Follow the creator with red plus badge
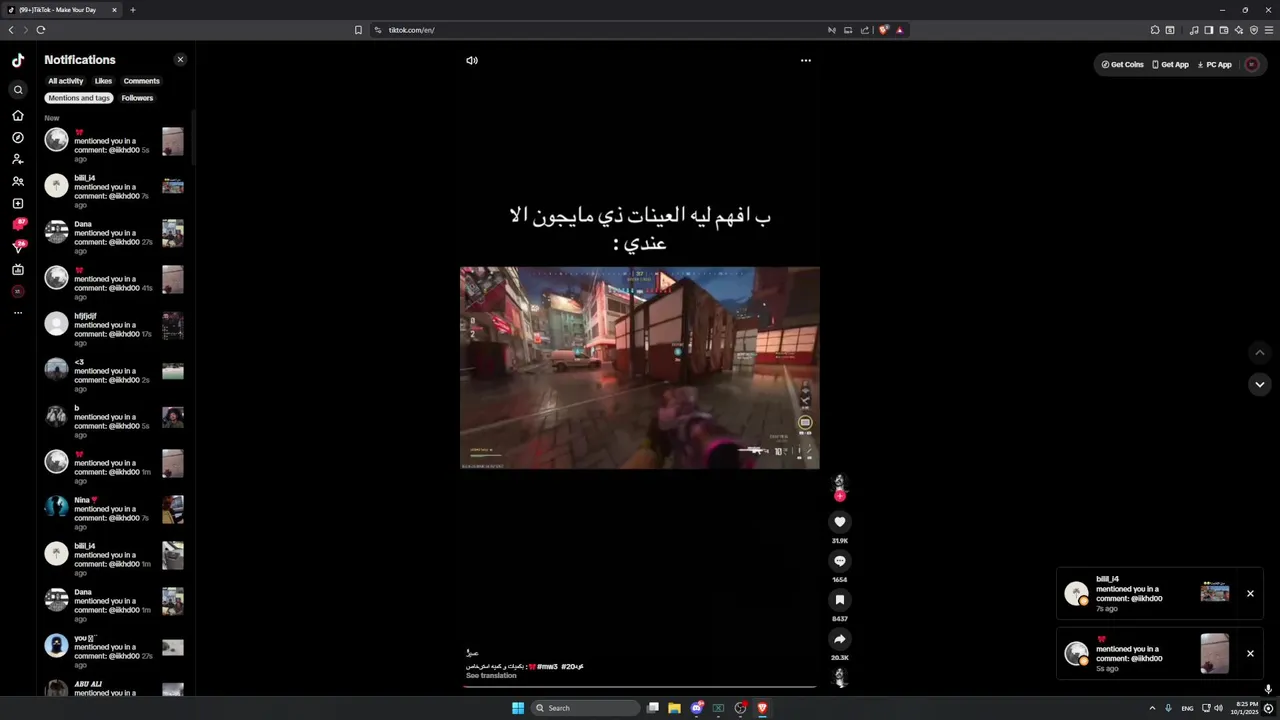Image resolution: width=1280 pixels, height=720 pixels. (x=840, y=496)
